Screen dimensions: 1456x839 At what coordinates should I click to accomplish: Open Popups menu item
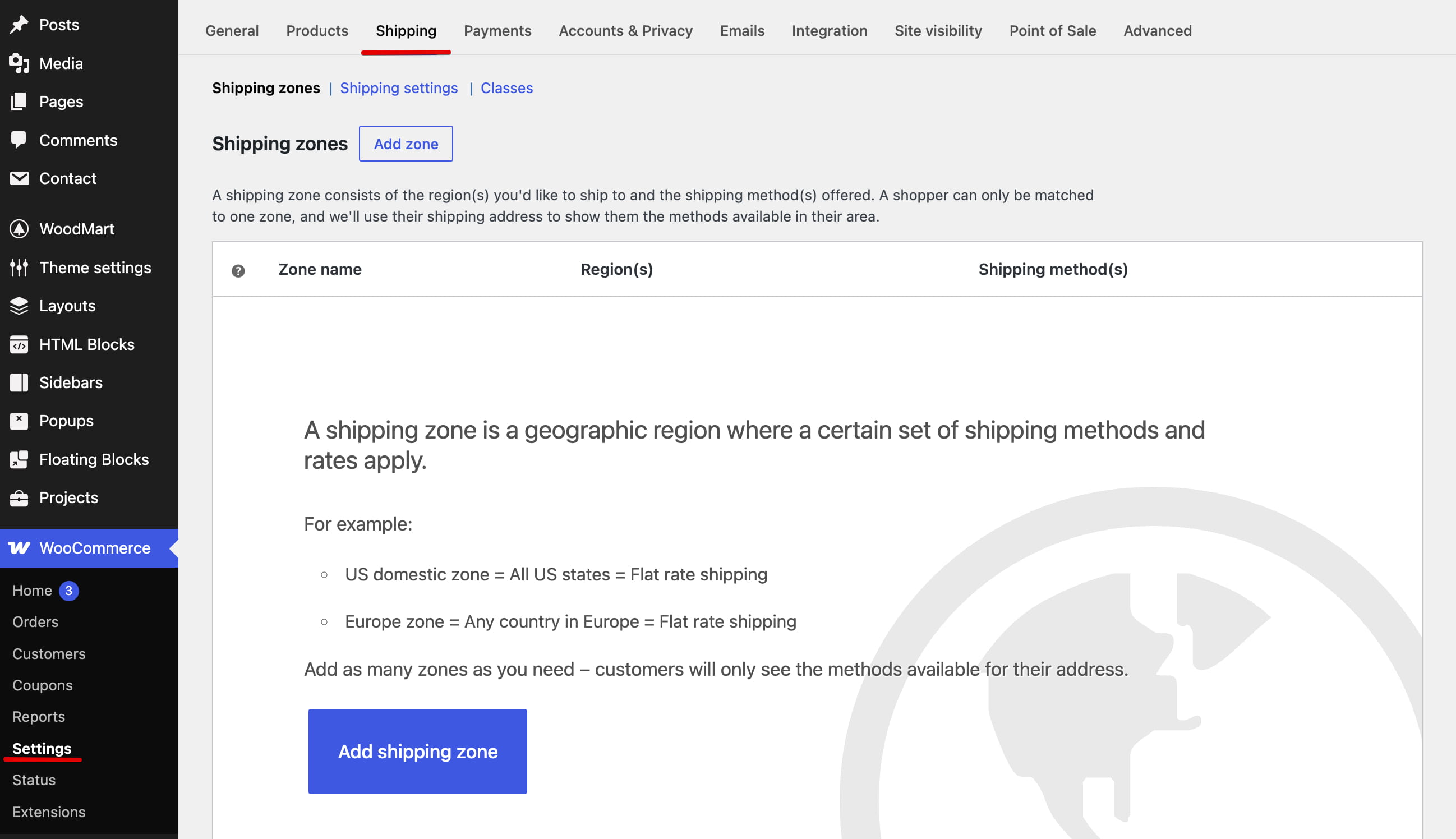89,421
